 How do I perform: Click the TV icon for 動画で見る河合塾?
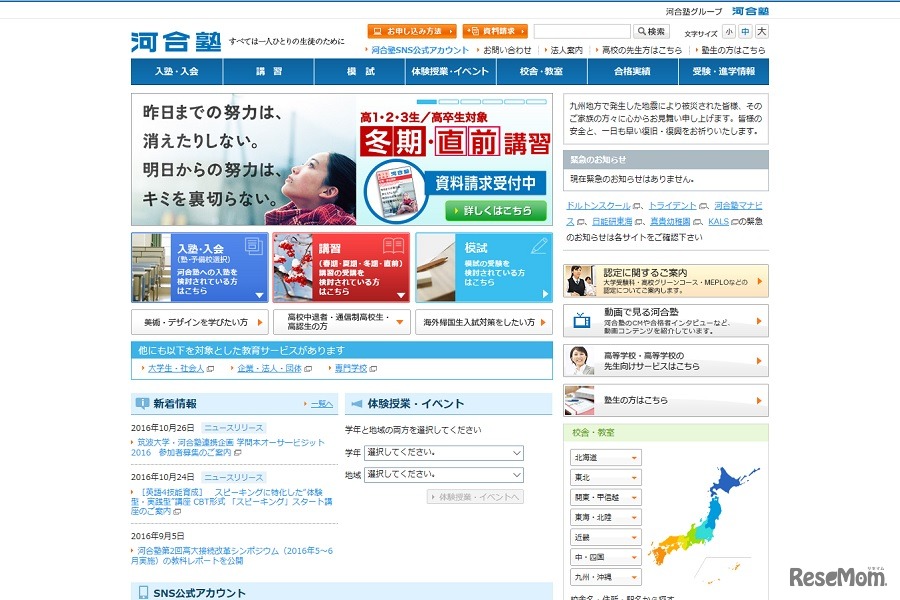pos(581,320)
